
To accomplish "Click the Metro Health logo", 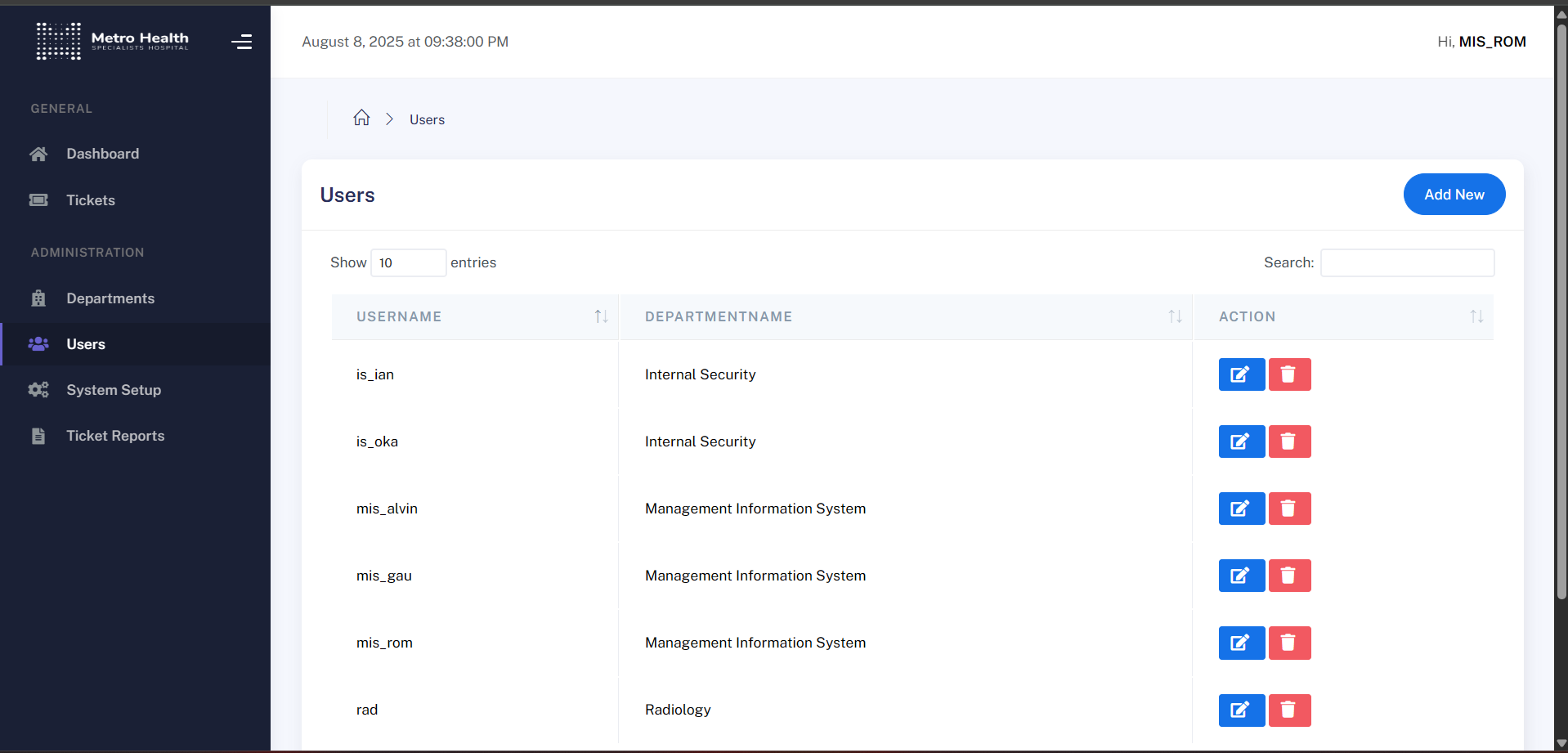I will pos(113,41).
